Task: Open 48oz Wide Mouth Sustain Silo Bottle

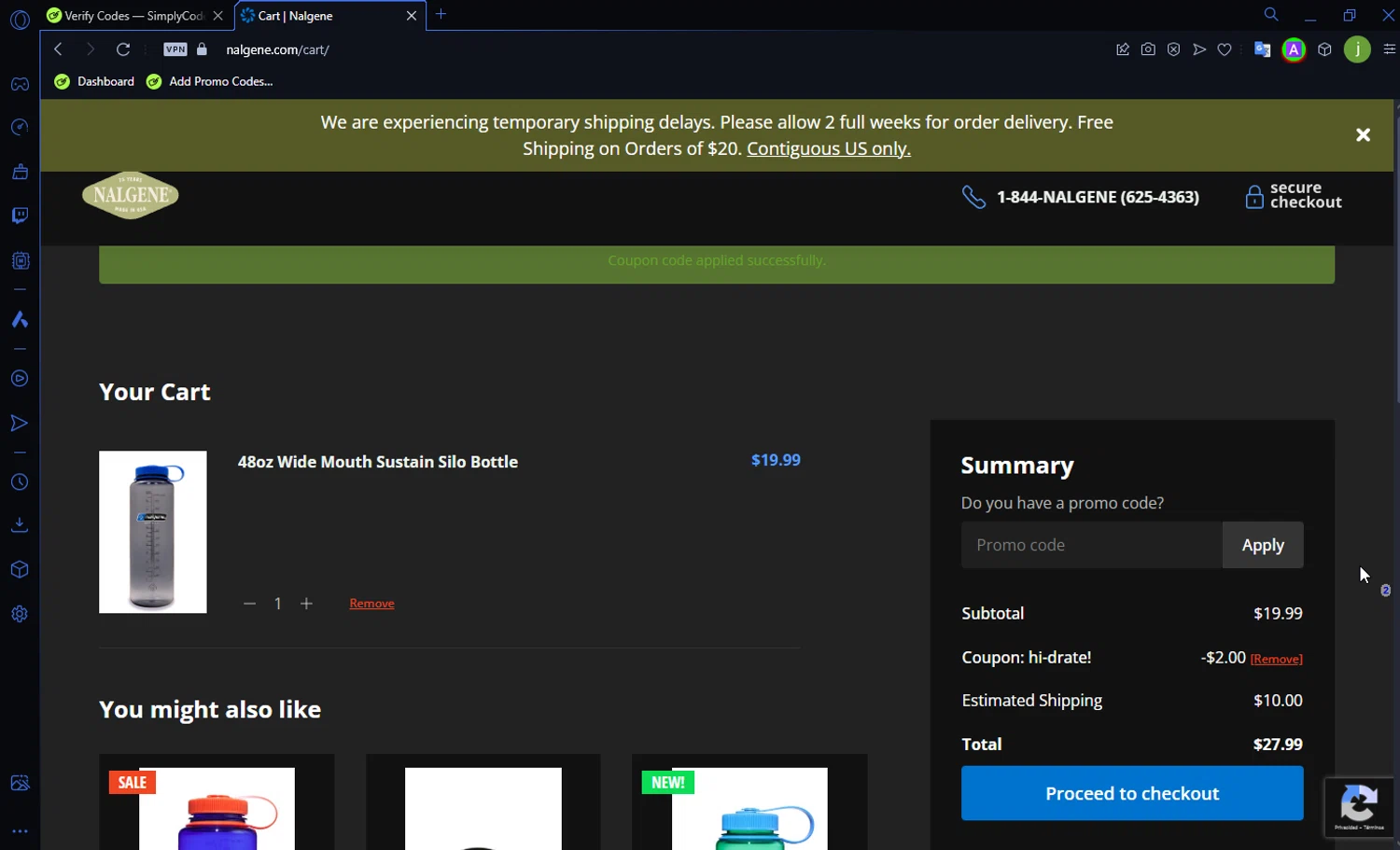Action: point(377,462)
